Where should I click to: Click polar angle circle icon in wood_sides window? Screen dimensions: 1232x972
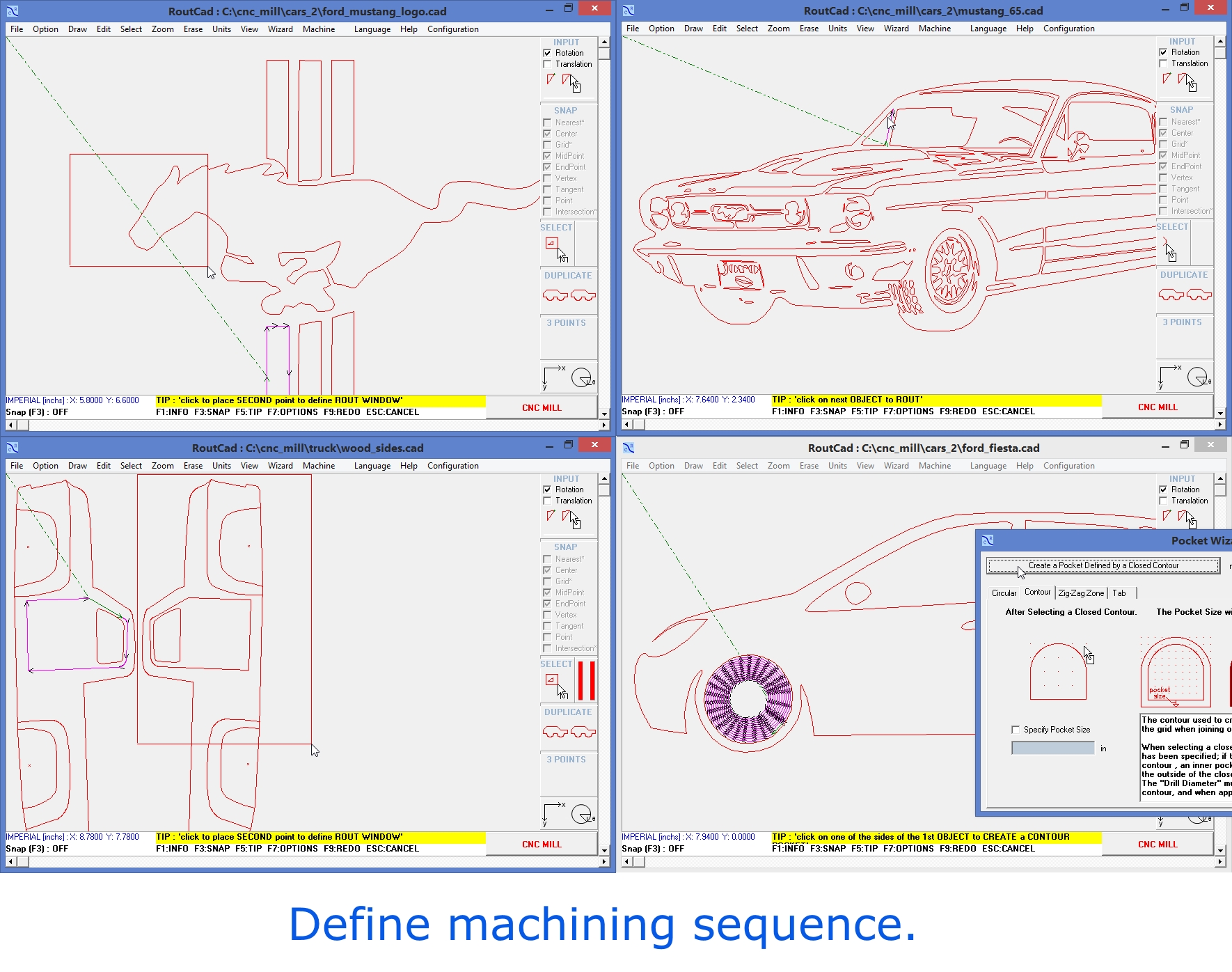pyautogui.click(x=583, y=814)
